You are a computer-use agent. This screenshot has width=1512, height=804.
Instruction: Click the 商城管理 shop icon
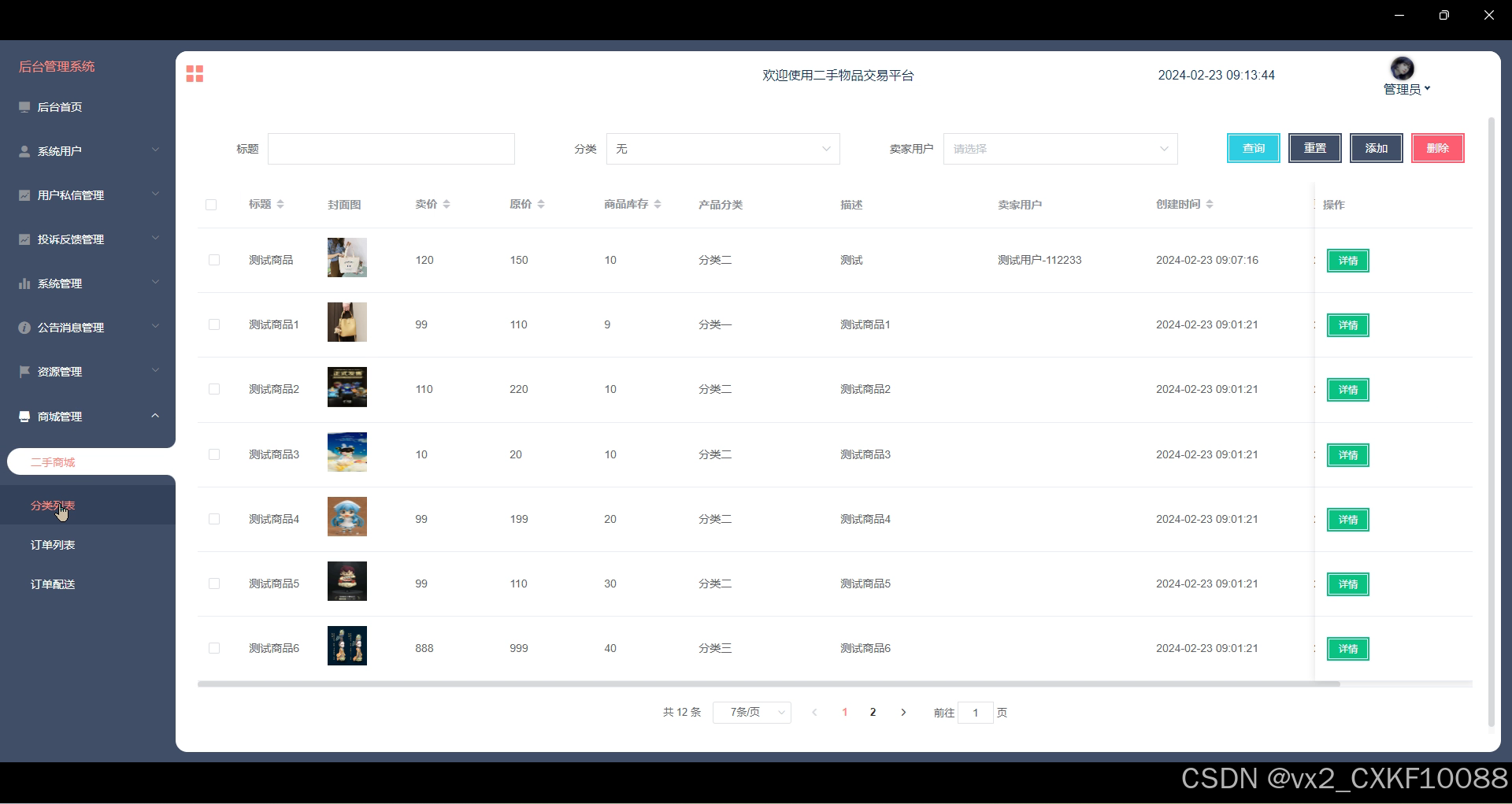(x=24, y=417)
